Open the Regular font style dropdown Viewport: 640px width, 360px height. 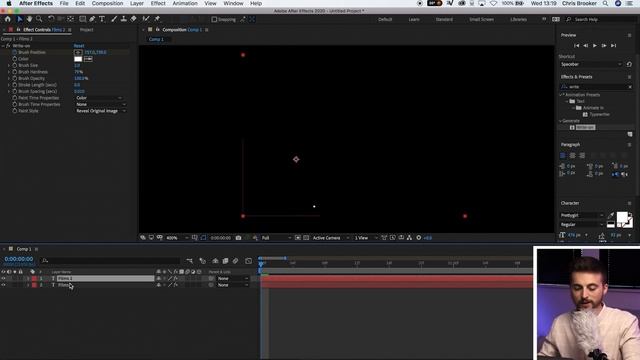point(581,224)
